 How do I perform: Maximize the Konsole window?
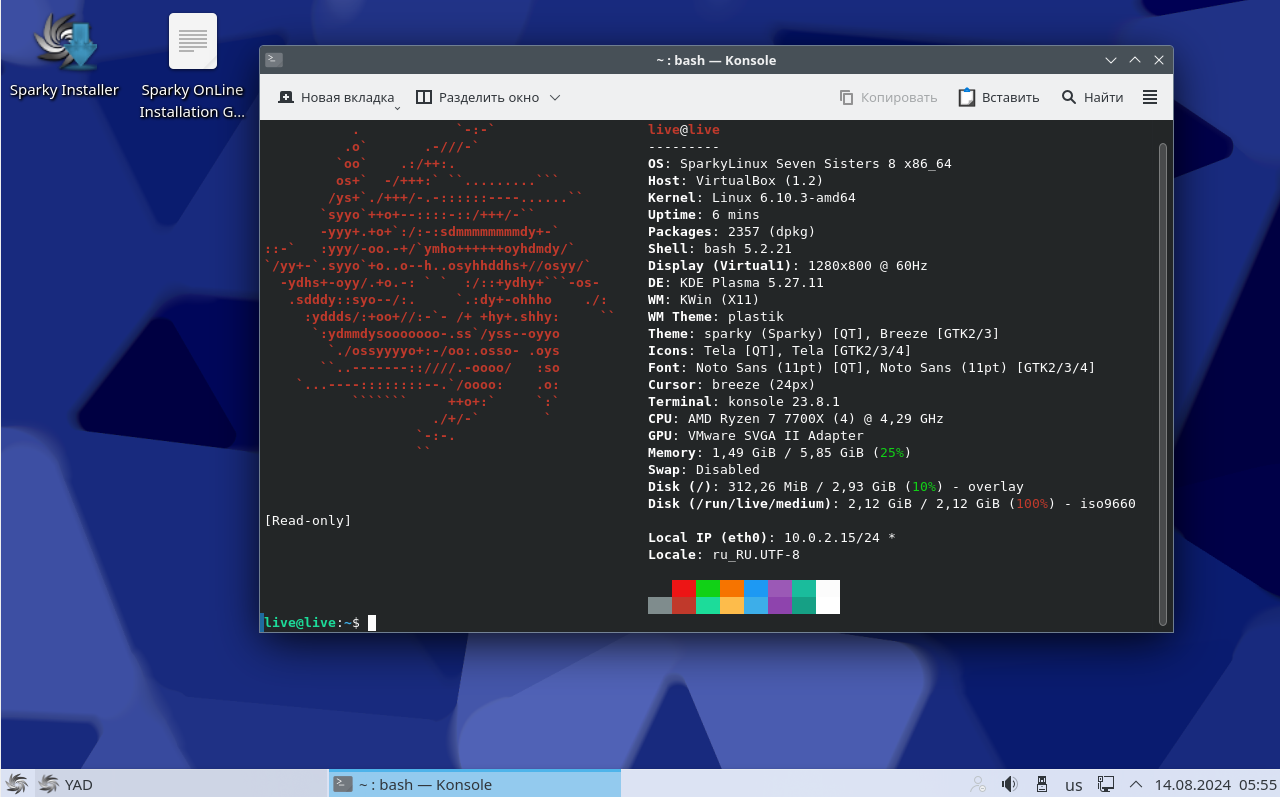(1135, 60)
